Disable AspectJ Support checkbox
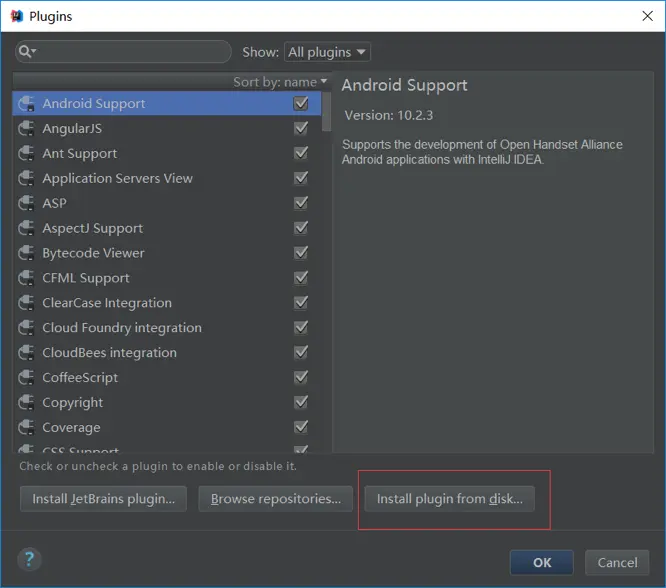The image size is (666, 588). [x=301, y=228]
